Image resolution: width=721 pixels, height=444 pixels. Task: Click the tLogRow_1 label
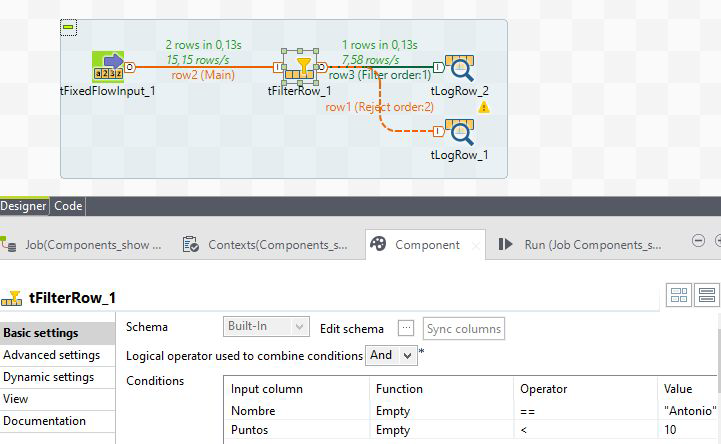pos(459,155)
